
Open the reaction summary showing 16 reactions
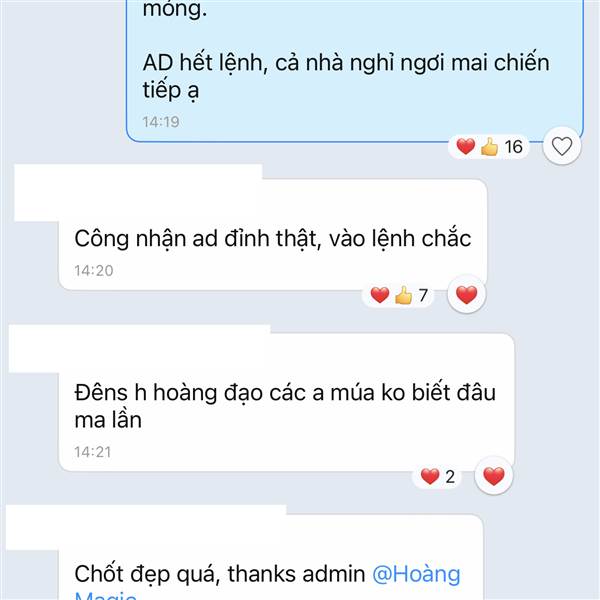point(489,147)
